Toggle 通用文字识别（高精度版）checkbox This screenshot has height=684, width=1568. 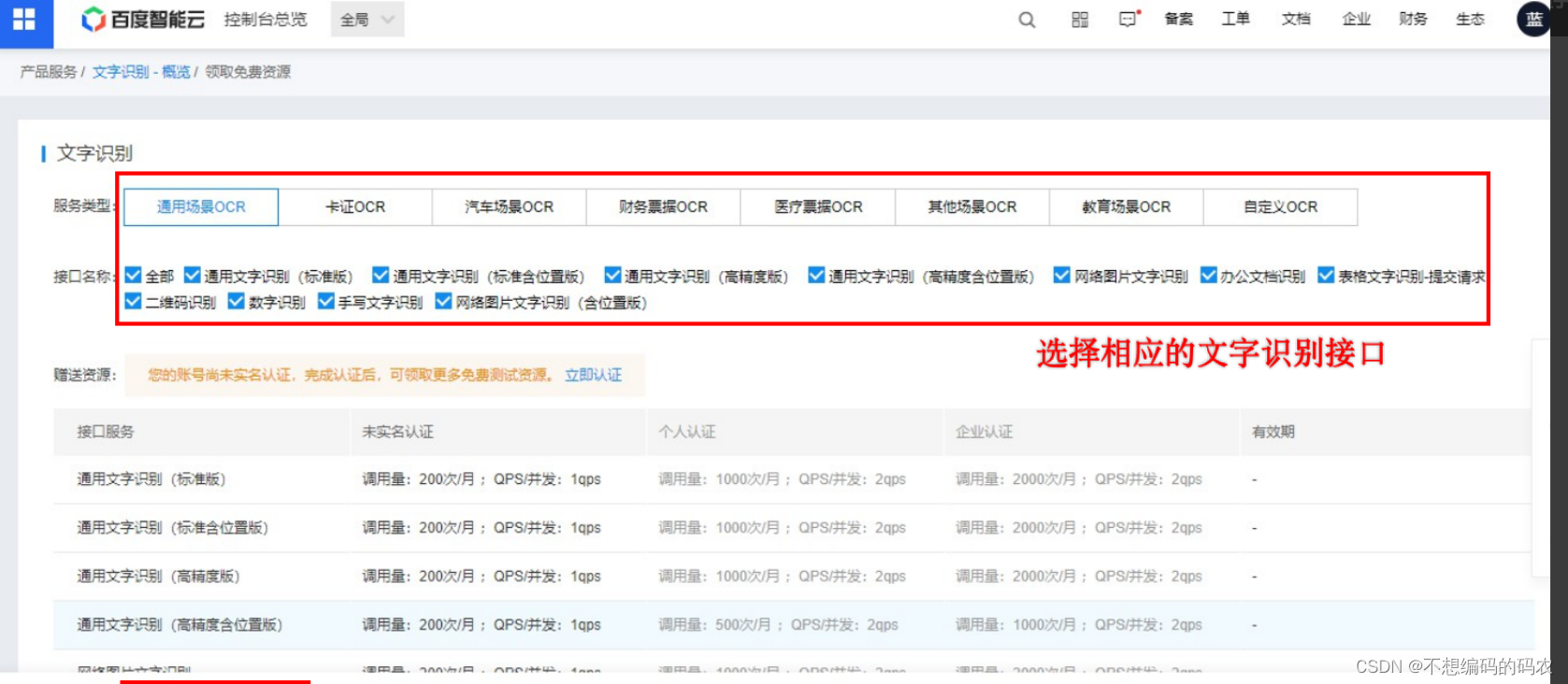612,276
